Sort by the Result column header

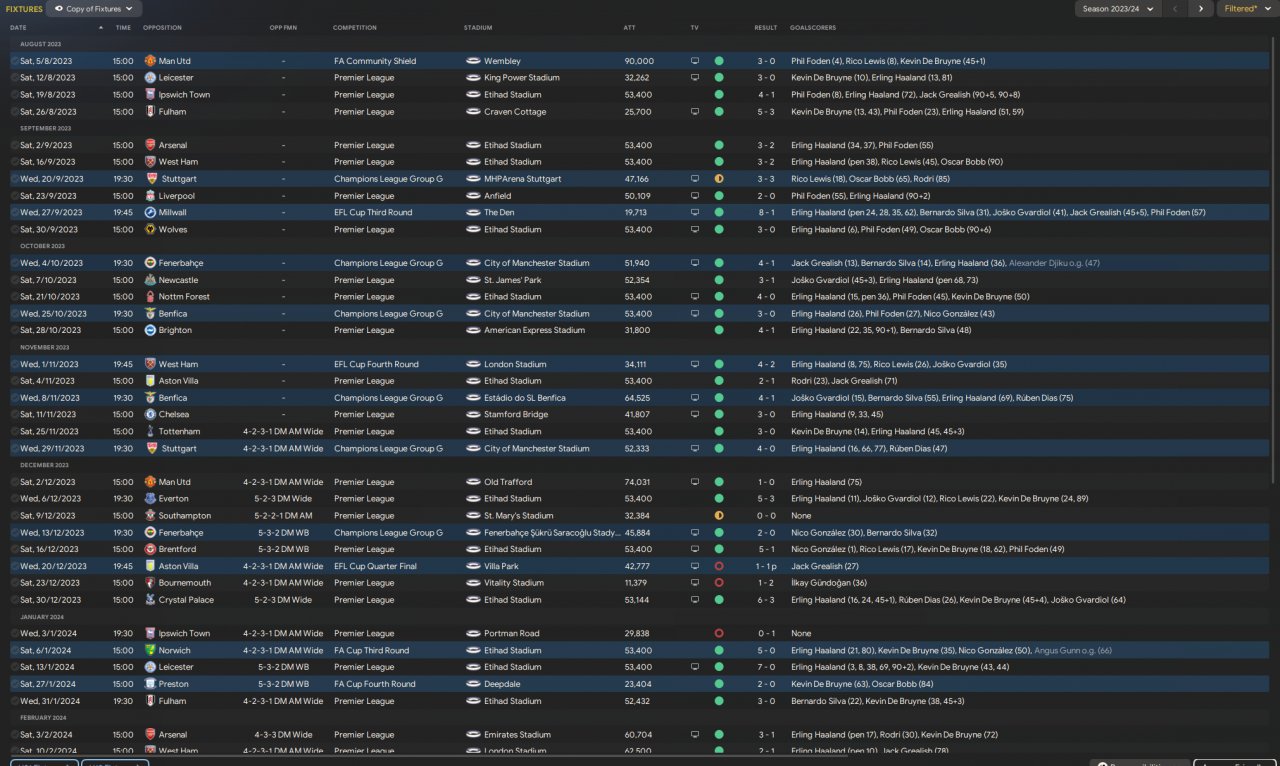(766, 28)
